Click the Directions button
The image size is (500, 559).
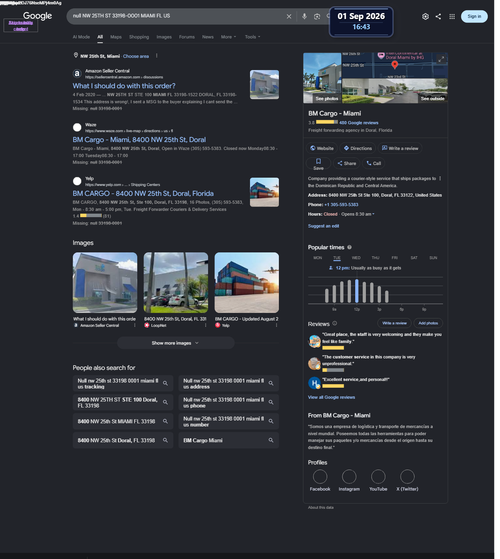(x=357, y=148)
